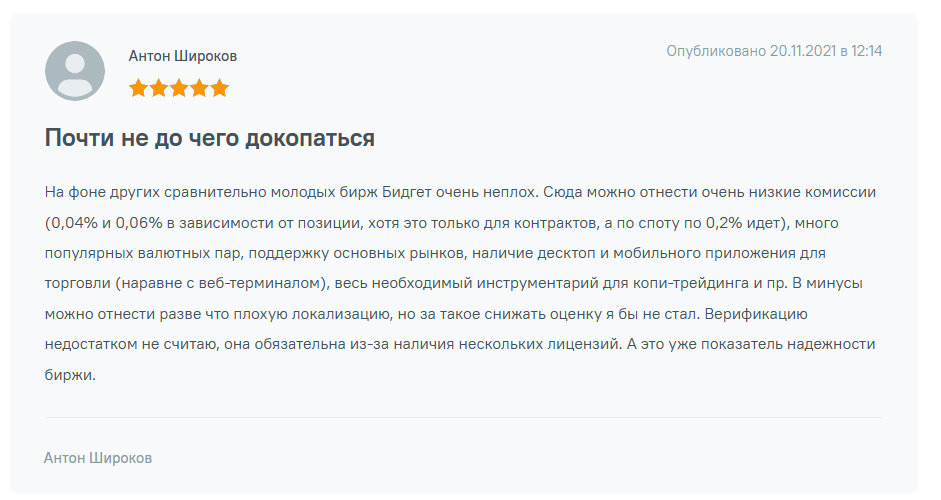Click the 0,06% commission figure
Viewport: 941px width, 500px height.
point(150,222)
